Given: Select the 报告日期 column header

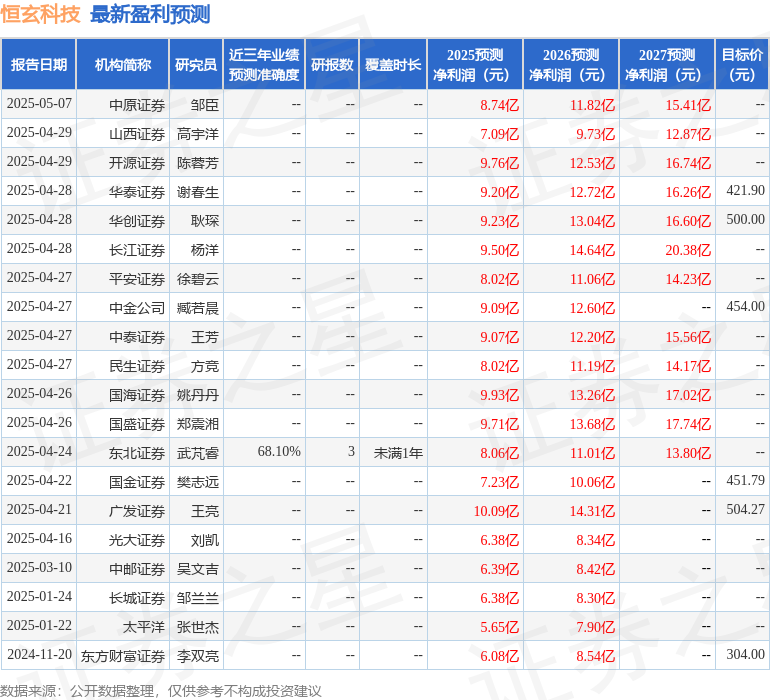Looking at the screenshot, I should [39, 64].
